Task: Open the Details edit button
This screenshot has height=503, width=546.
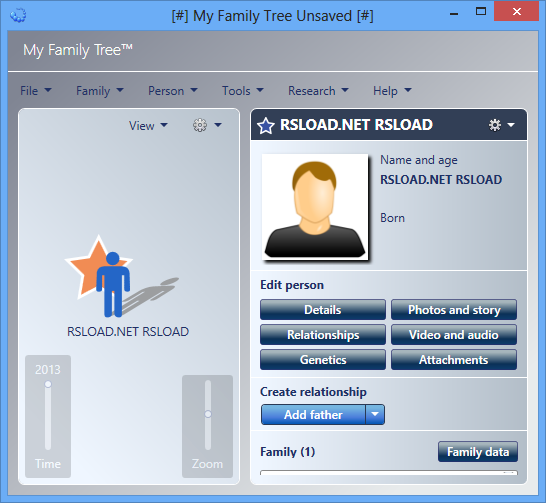Action: point(323,309)
